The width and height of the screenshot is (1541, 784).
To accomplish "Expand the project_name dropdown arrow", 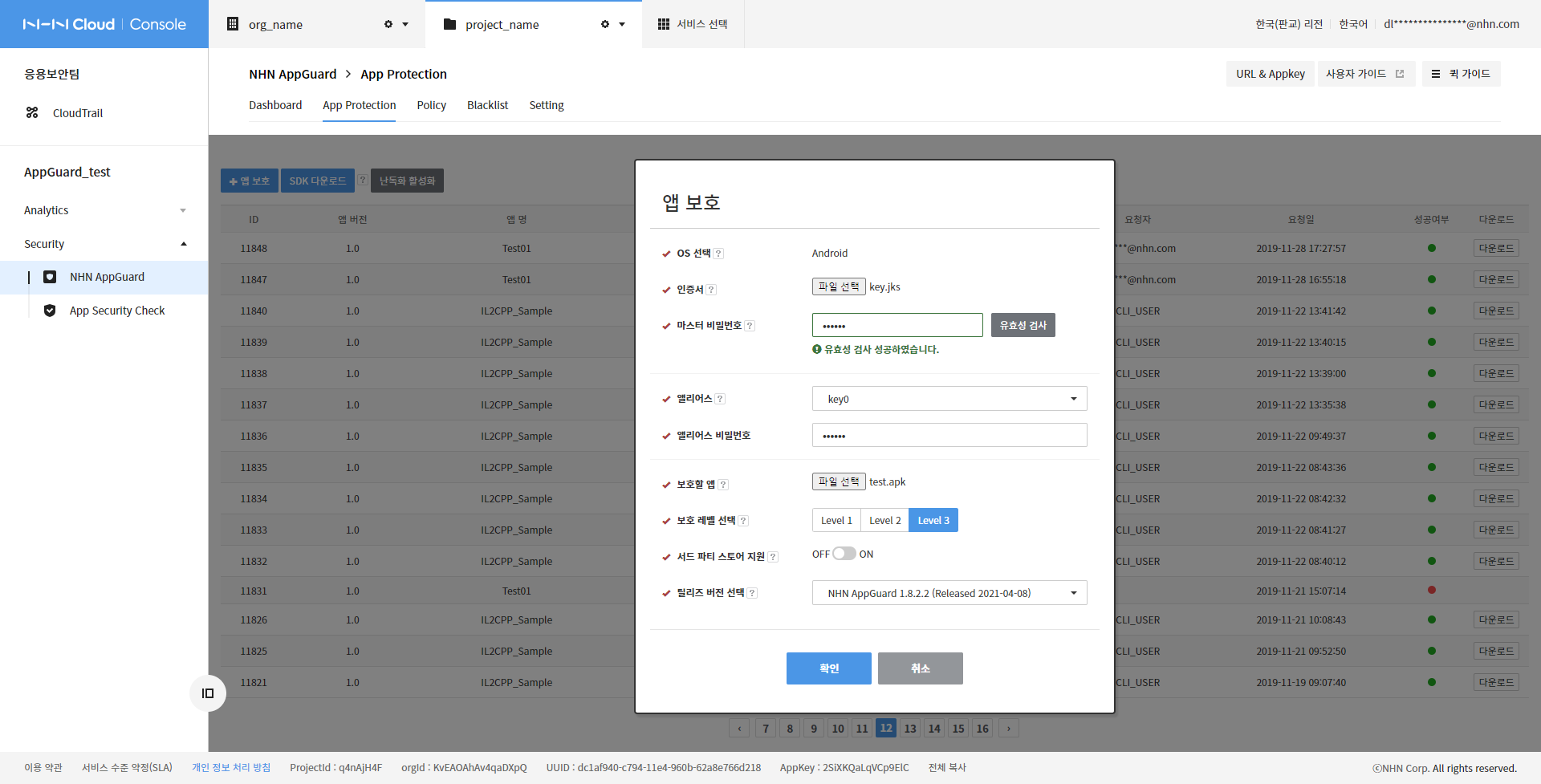I will (x=622, y=24).
